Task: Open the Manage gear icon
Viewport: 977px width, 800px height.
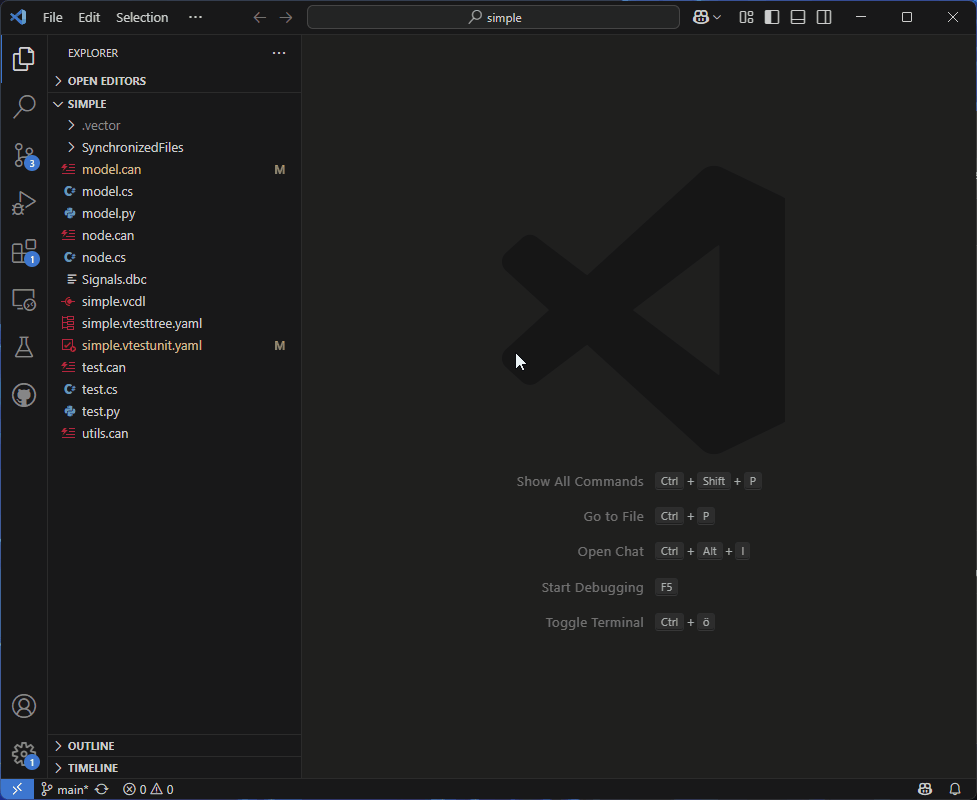Action: [x=24, y=754]
